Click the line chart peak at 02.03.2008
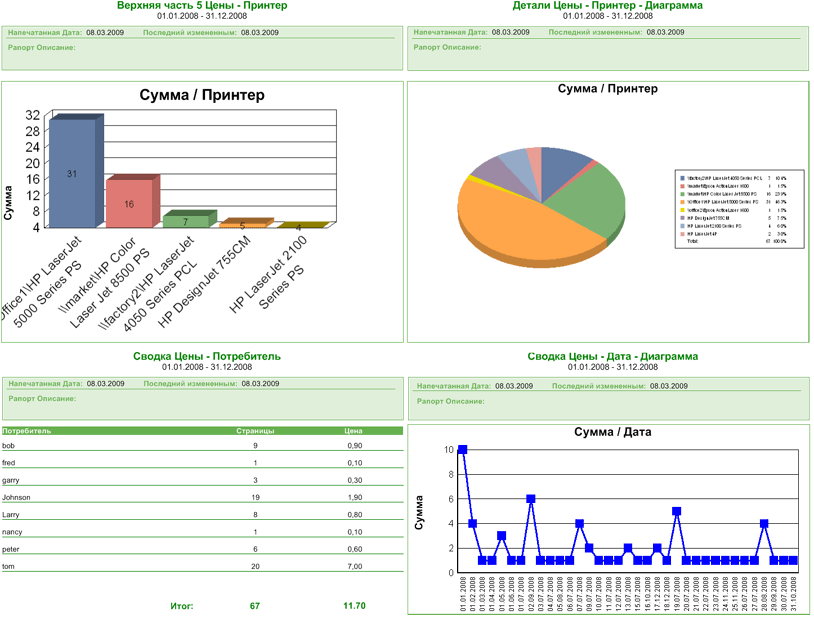 click(531, 499)
